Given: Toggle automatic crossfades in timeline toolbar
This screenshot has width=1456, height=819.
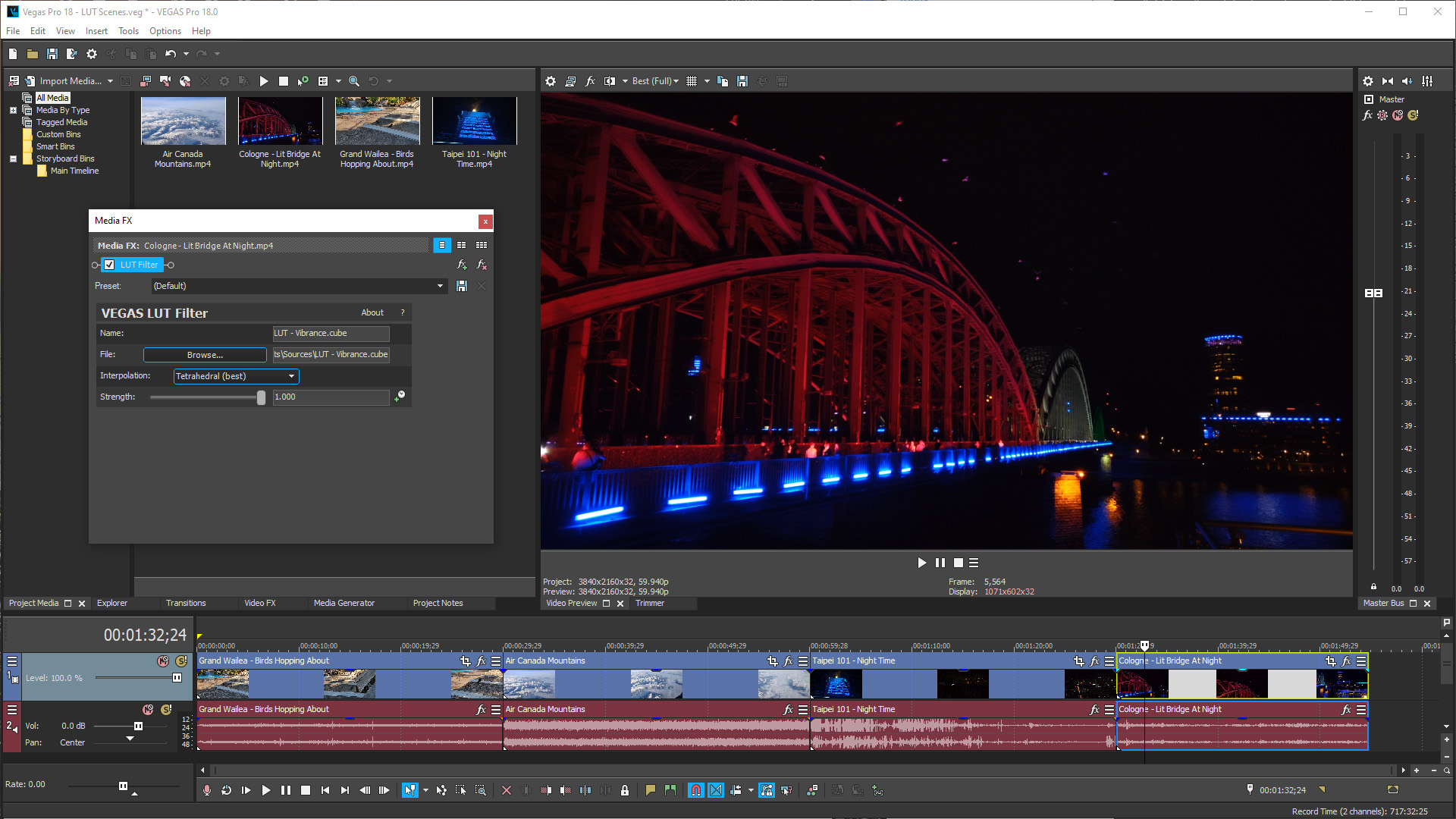Looking at the screenshot, I should coord(716,790).
